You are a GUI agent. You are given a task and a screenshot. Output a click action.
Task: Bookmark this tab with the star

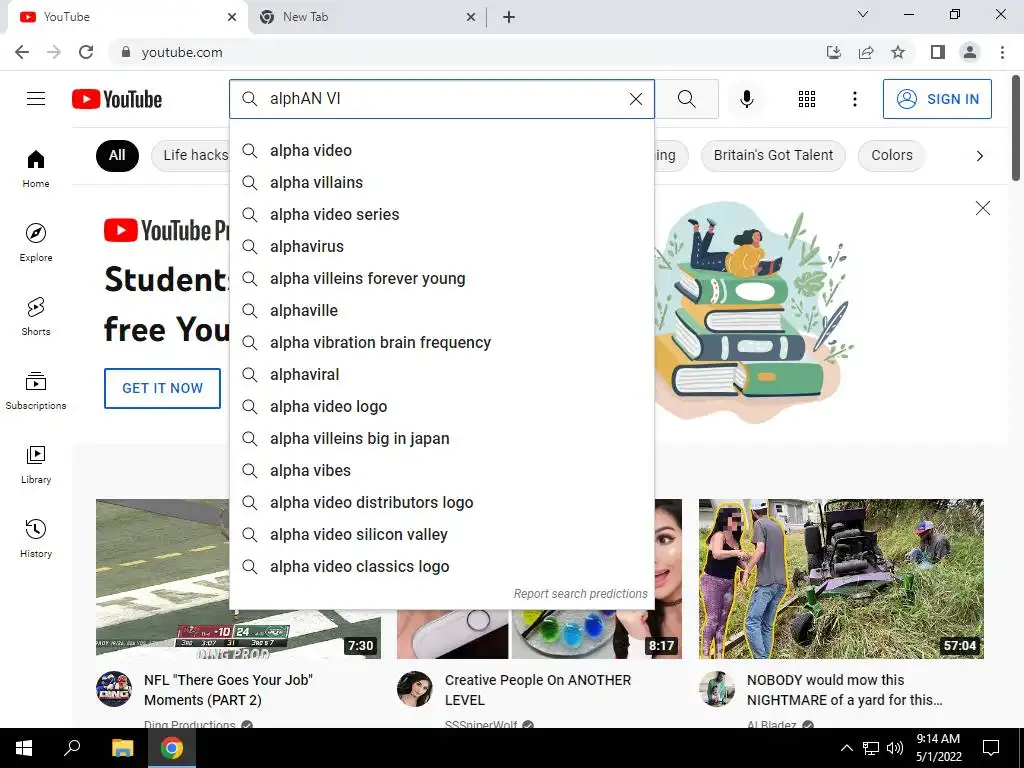(898, 52)
